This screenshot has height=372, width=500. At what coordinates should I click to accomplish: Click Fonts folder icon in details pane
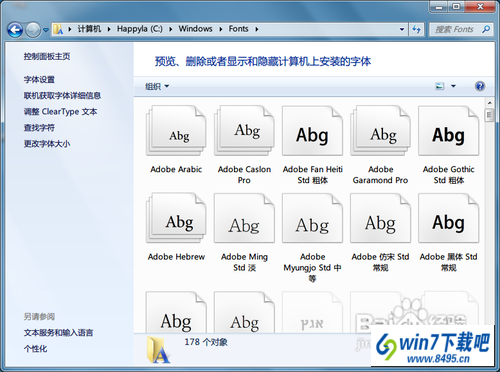point(158,350)
